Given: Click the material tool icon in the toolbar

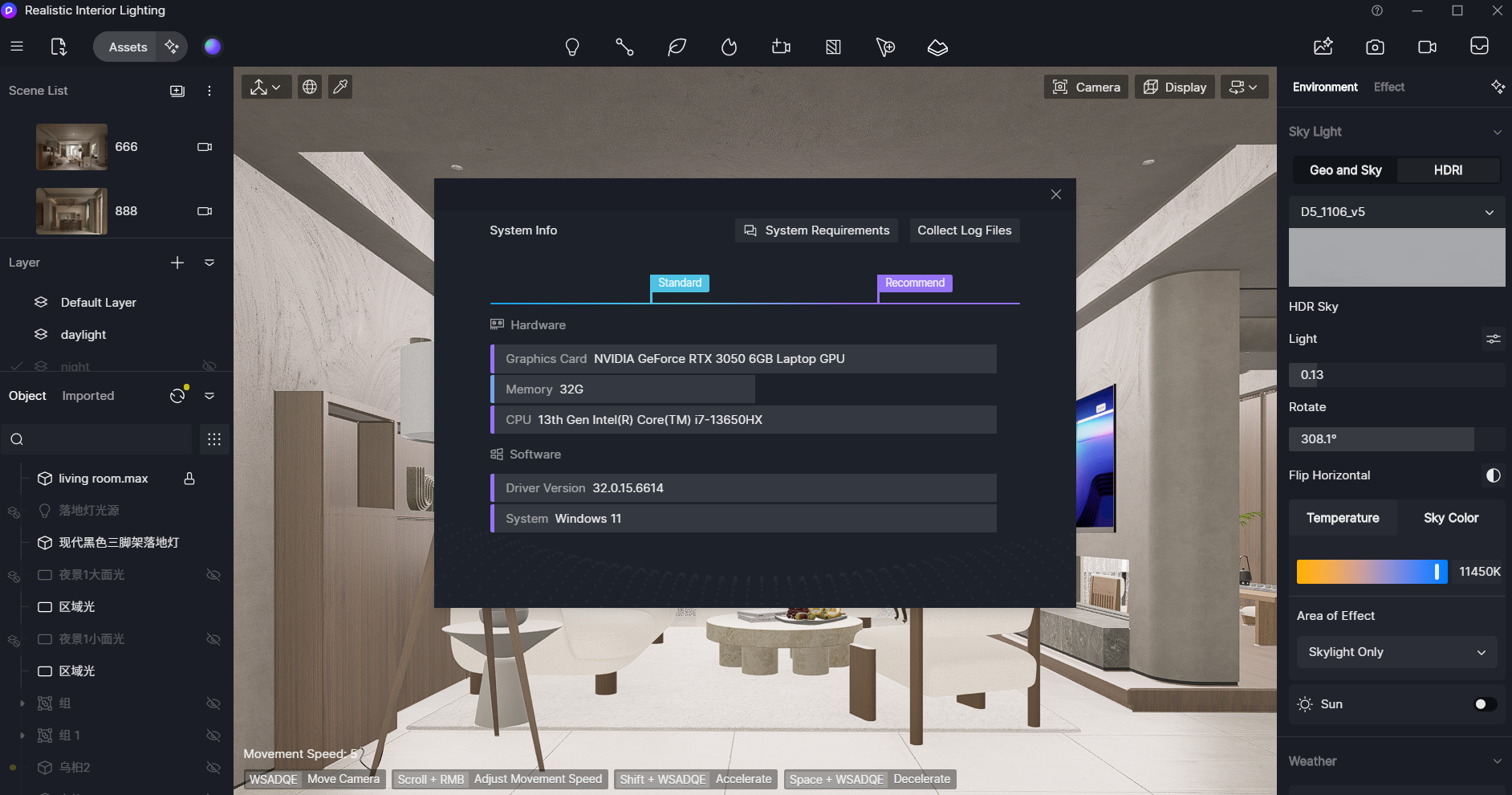Looking at the screenshot, I should [833, 47].
